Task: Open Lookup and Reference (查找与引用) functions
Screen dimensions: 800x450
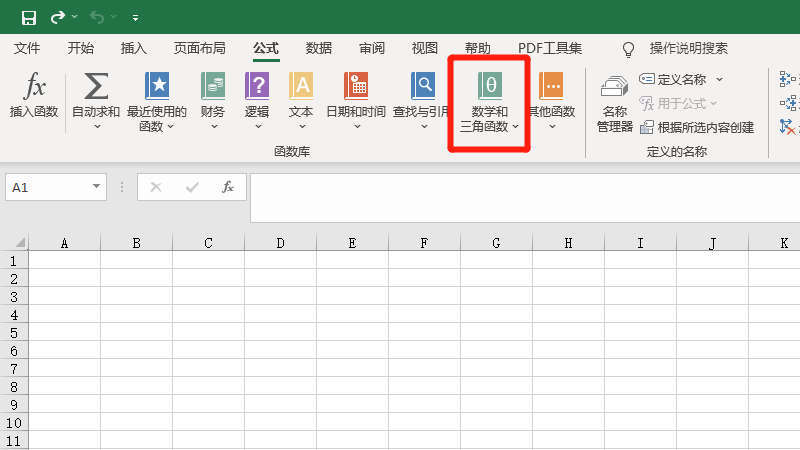Action: (424, 86)
